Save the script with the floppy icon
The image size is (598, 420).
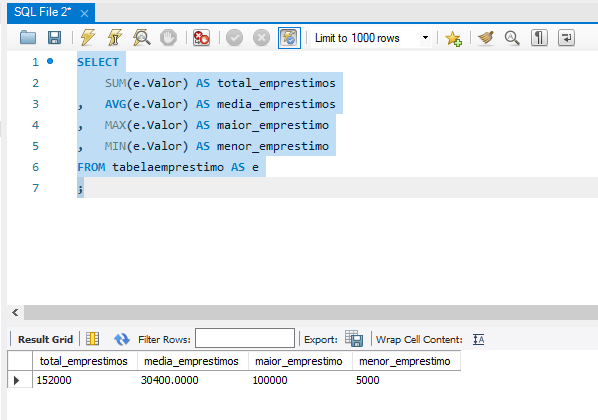tap(54, 38)
